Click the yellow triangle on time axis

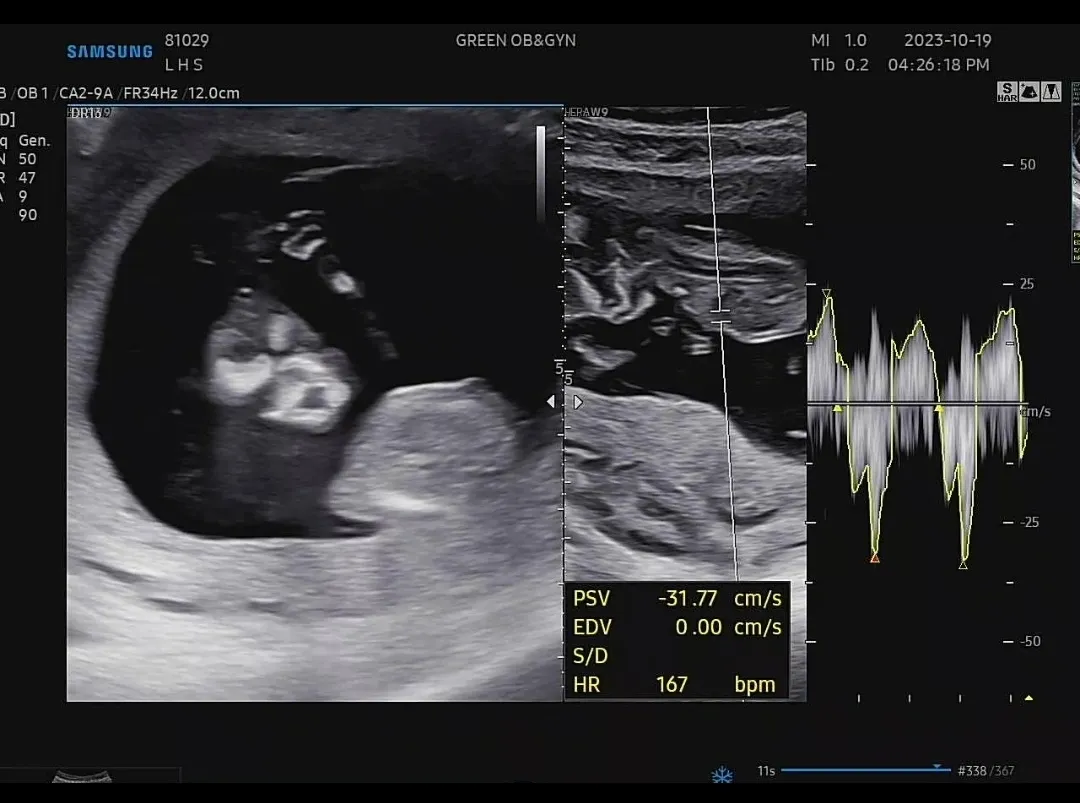tap(1028, 698)
